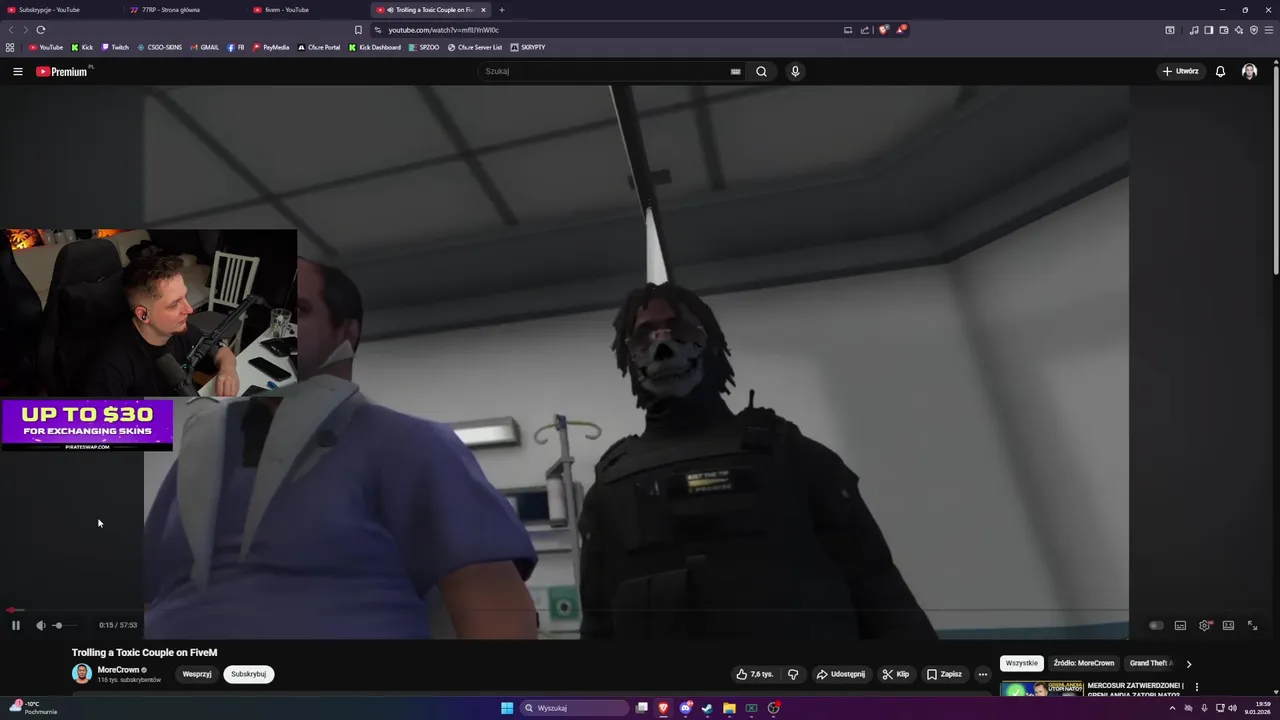Open Brave Wallet icon in toolbar
This screenshot has width=1280, height=720.
tap(1224, 30)
